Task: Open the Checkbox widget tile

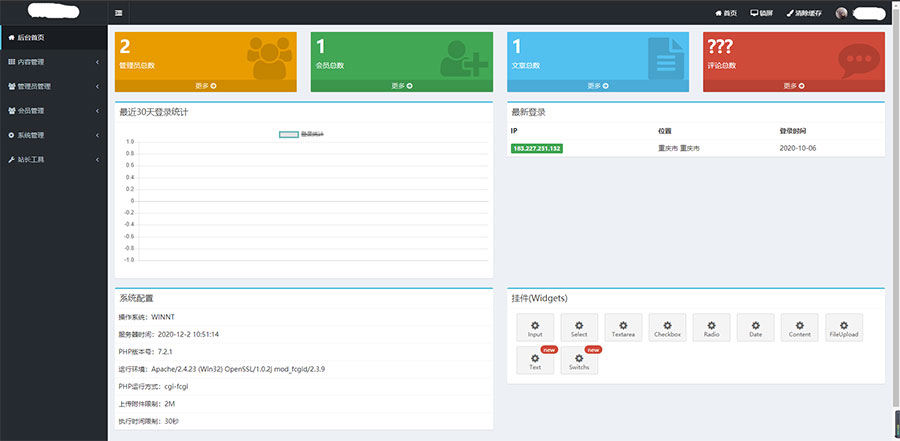Action: point(667,328)
